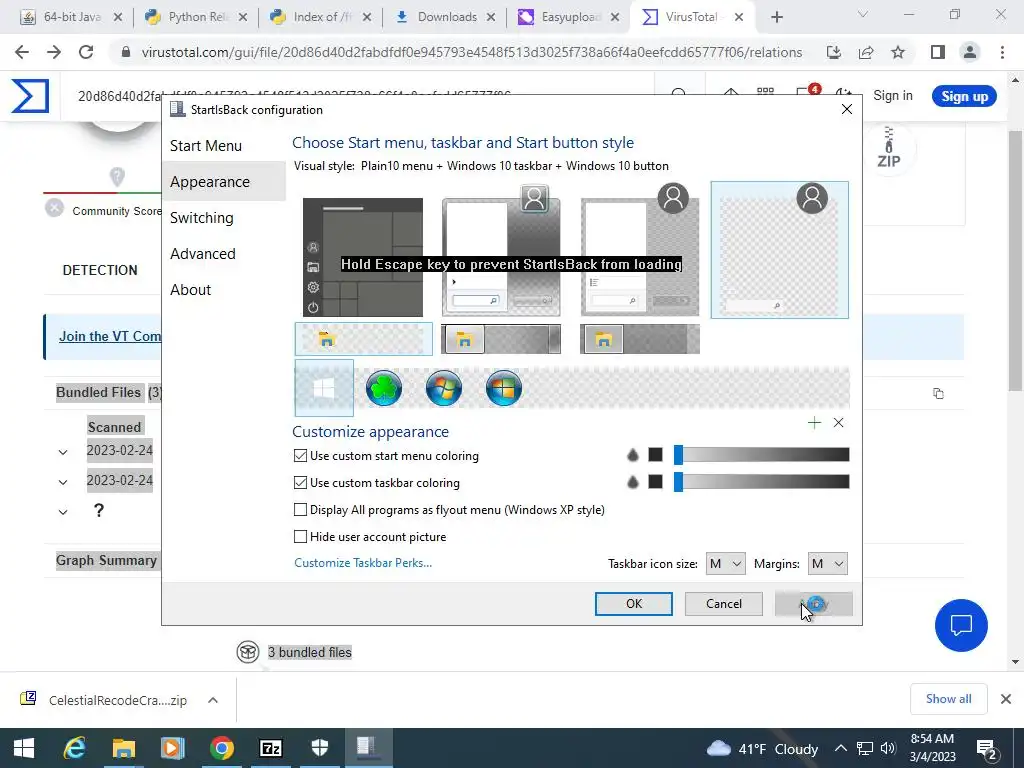This screenshot has width=1024, height=768.
Task: Click the VirusTotal logo
Action: (x=30, y=96)
